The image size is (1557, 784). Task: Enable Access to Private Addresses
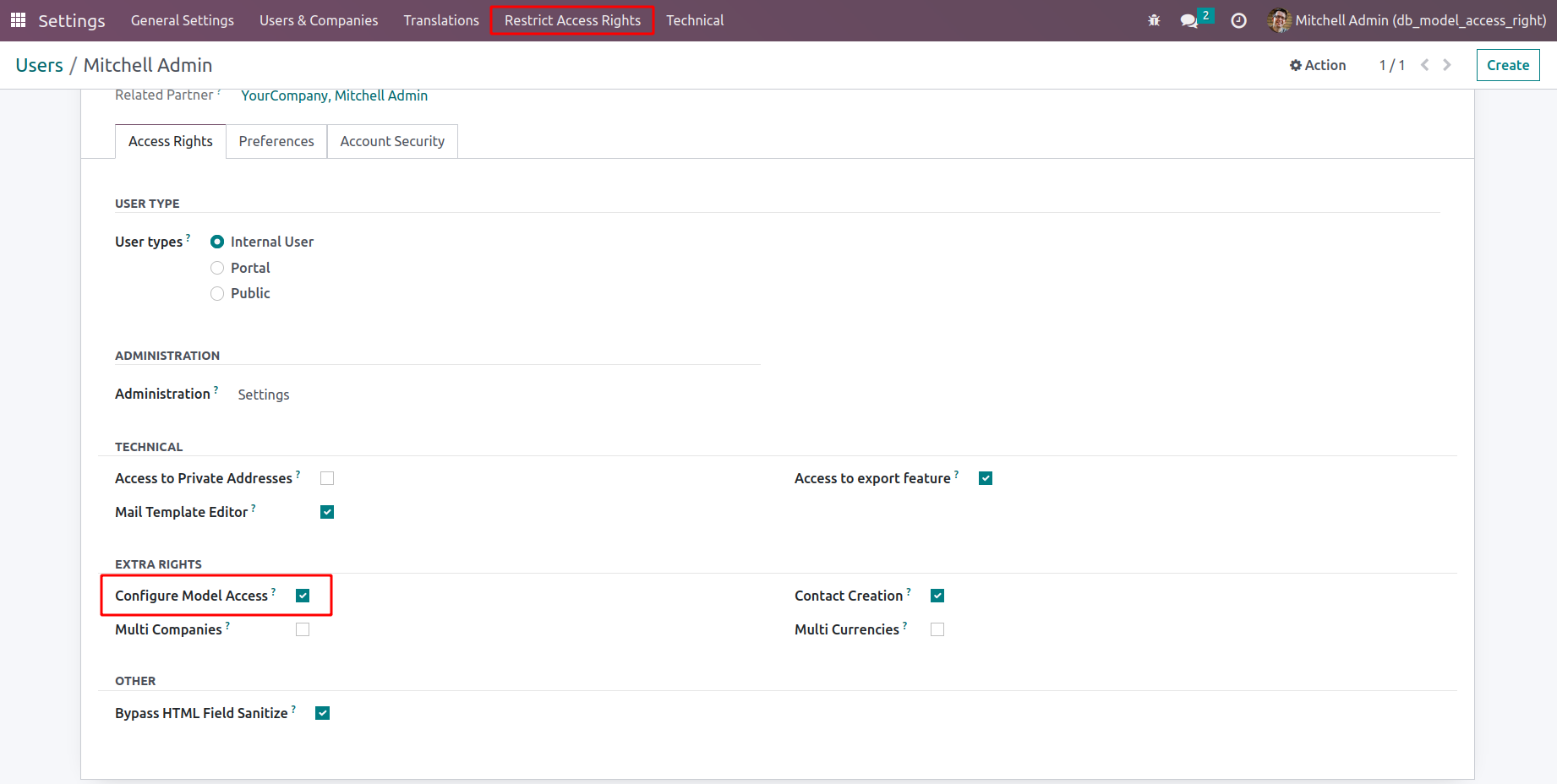327,478
